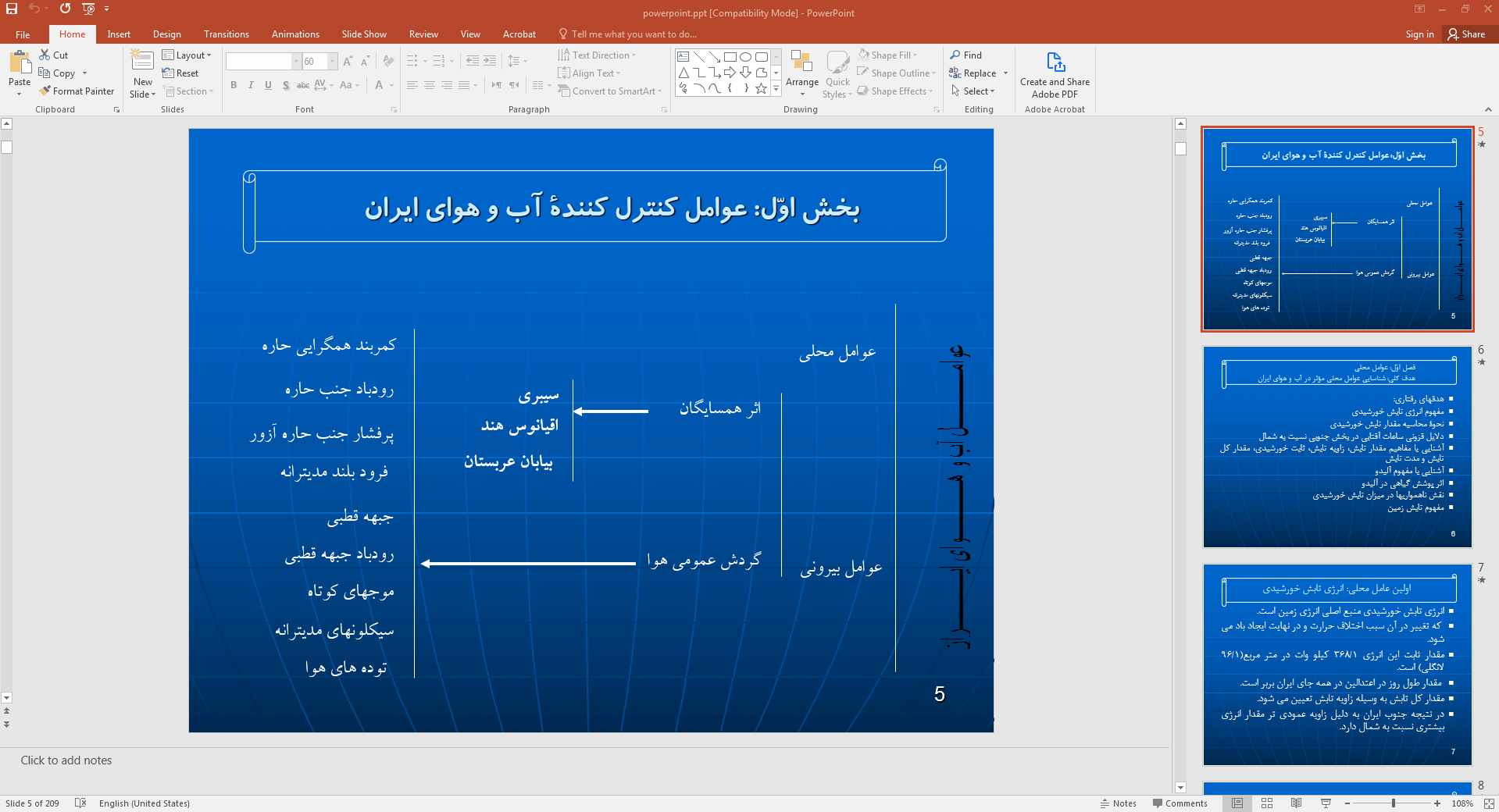Select slide 6 thumbnail
The width and height of the screenshot is (1499, 812).
tap(1337, 447)
